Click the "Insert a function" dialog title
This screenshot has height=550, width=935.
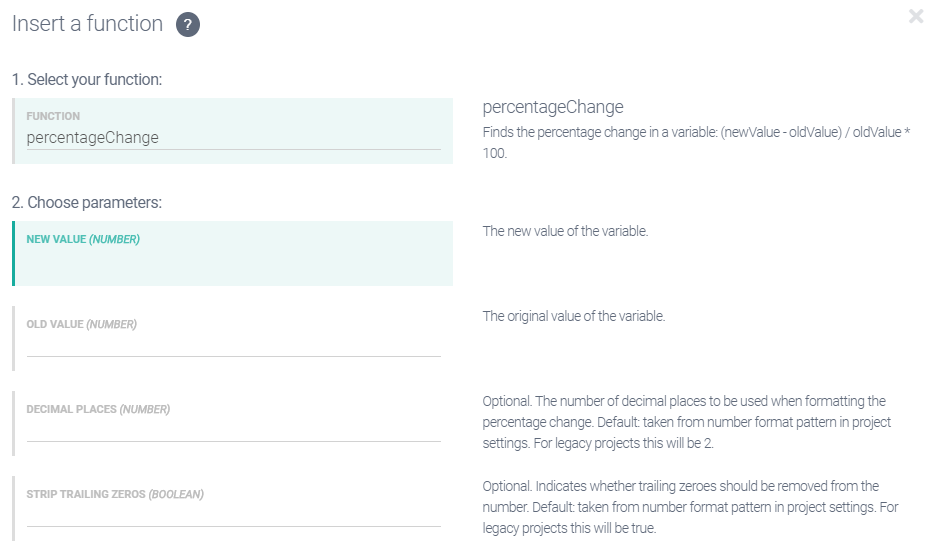[x=87, y=24]
